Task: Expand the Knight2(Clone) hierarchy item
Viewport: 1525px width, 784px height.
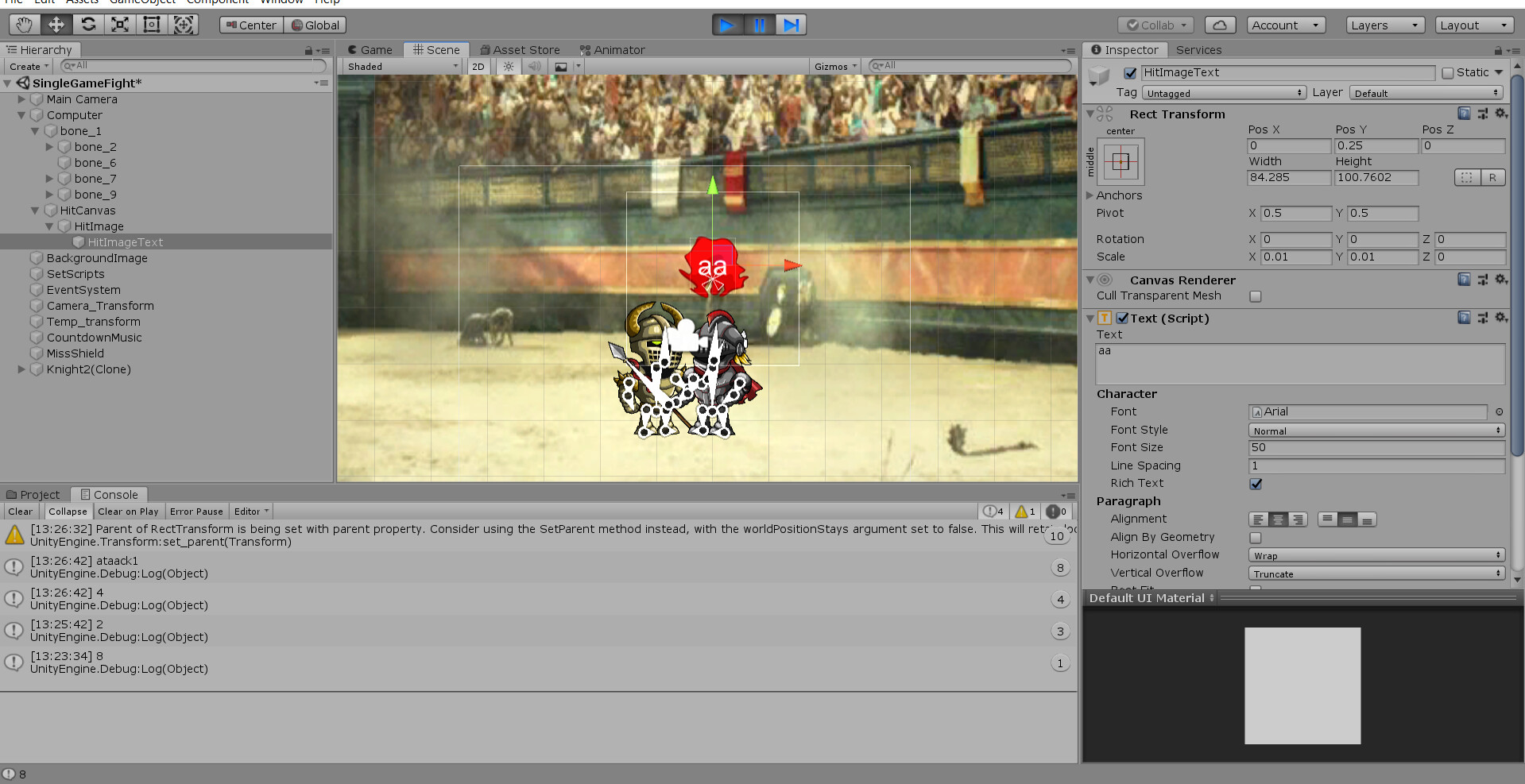Action: 21,369
